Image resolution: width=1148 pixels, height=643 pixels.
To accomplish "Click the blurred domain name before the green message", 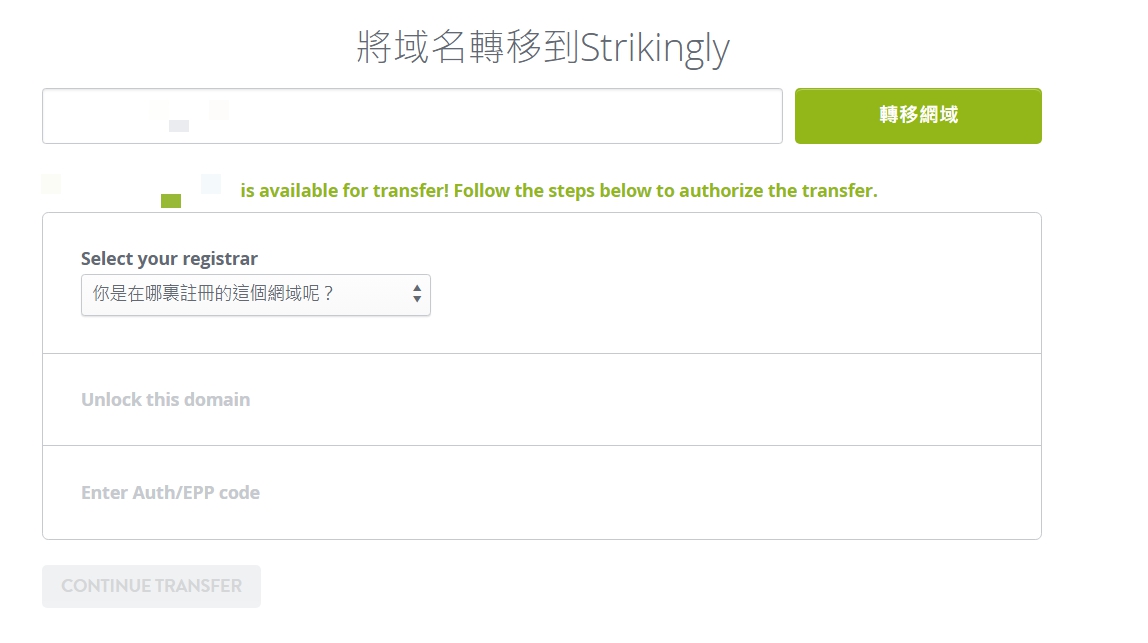I will [x=132, y=191].
